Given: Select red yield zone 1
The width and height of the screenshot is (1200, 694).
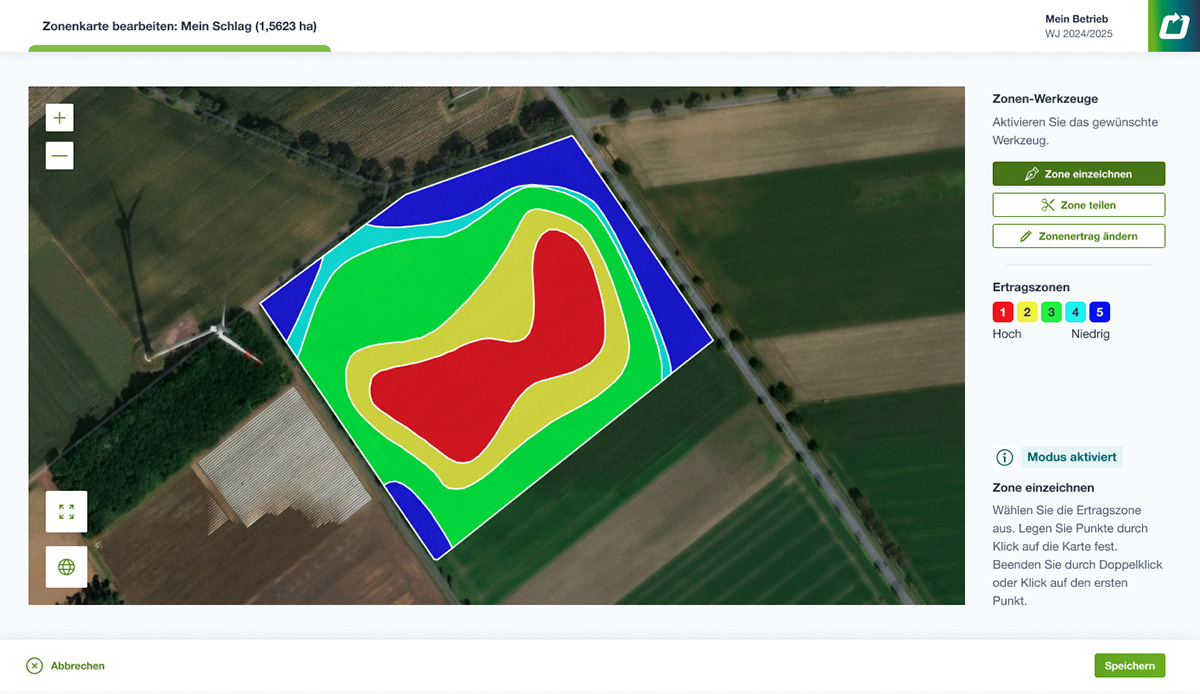Looking at the screenshot, I should coord(1003,312).
